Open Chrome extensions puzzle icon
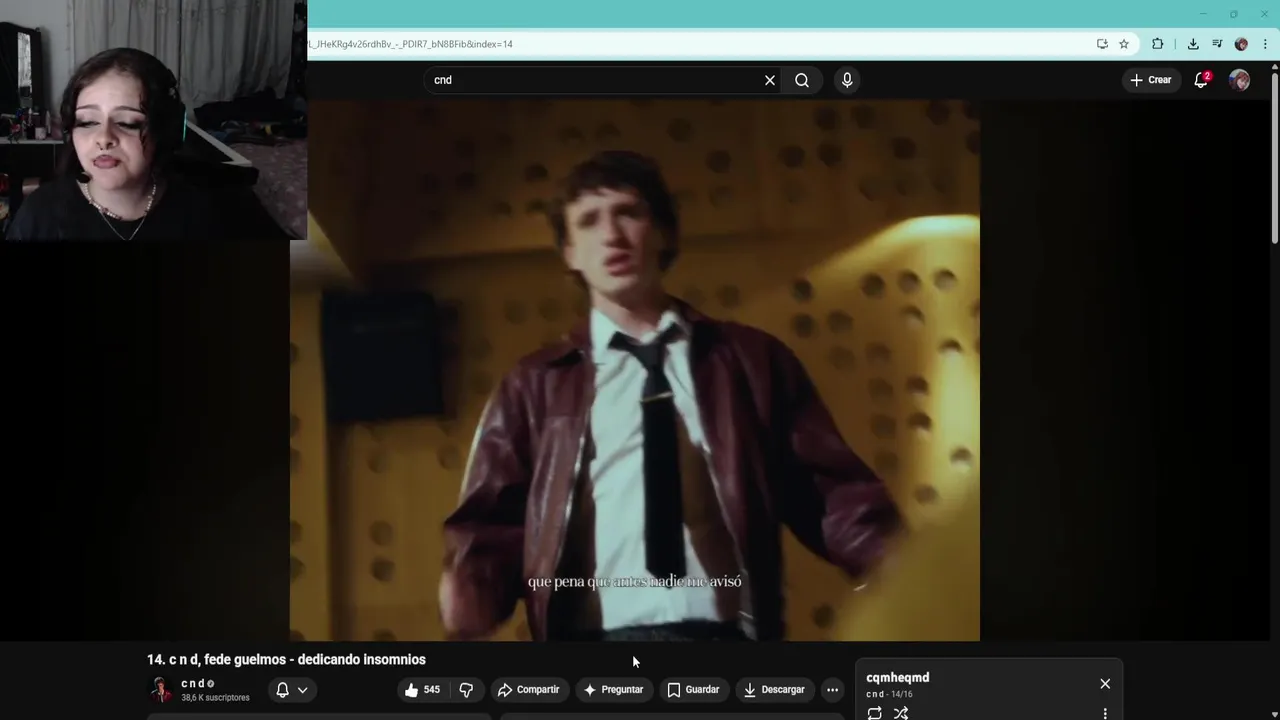1280x720 pixels. coord(1158,44)
